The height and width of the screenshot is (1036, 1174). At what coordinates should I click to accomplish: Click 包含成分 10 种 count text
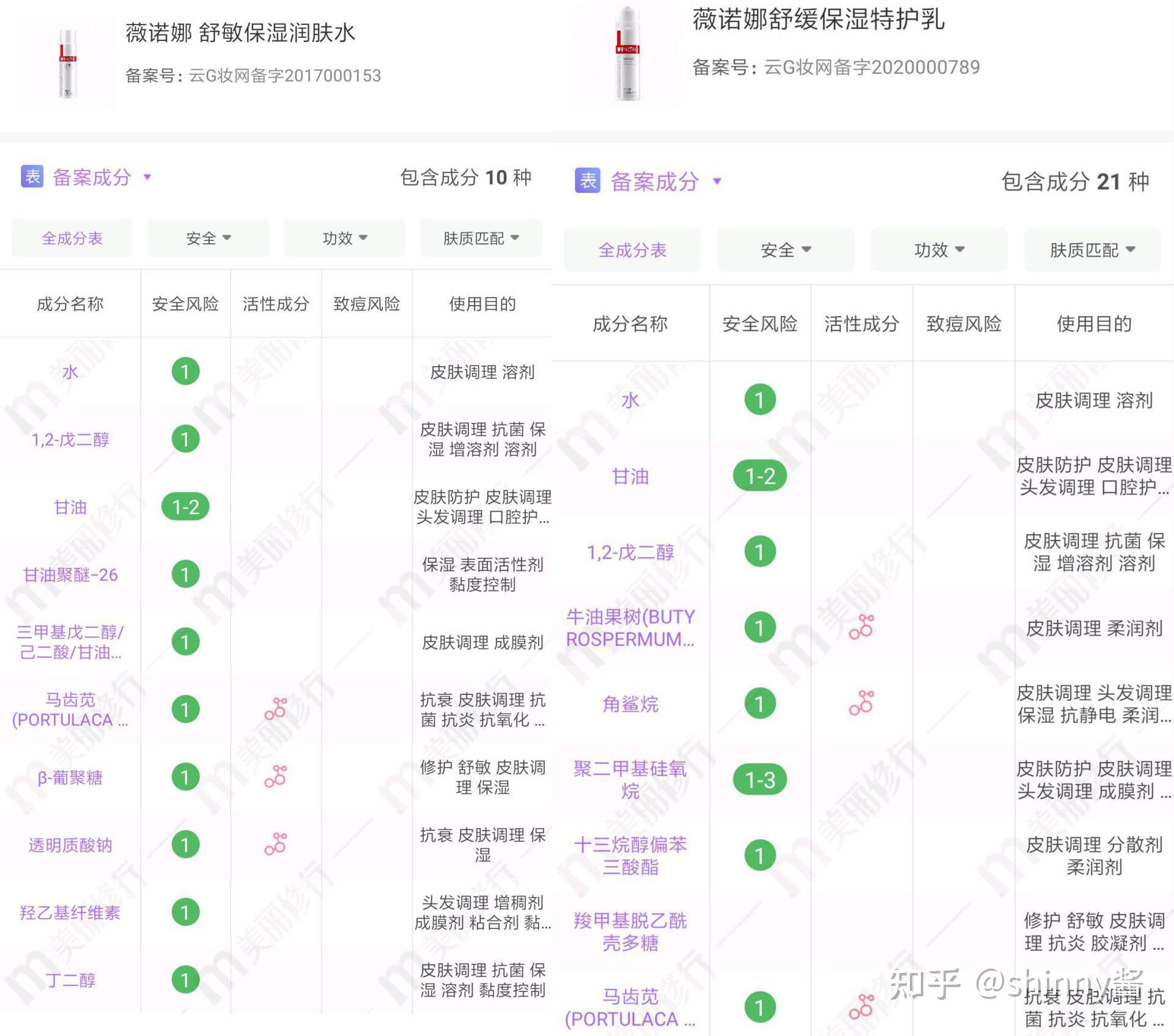click(x=466, y=177)
